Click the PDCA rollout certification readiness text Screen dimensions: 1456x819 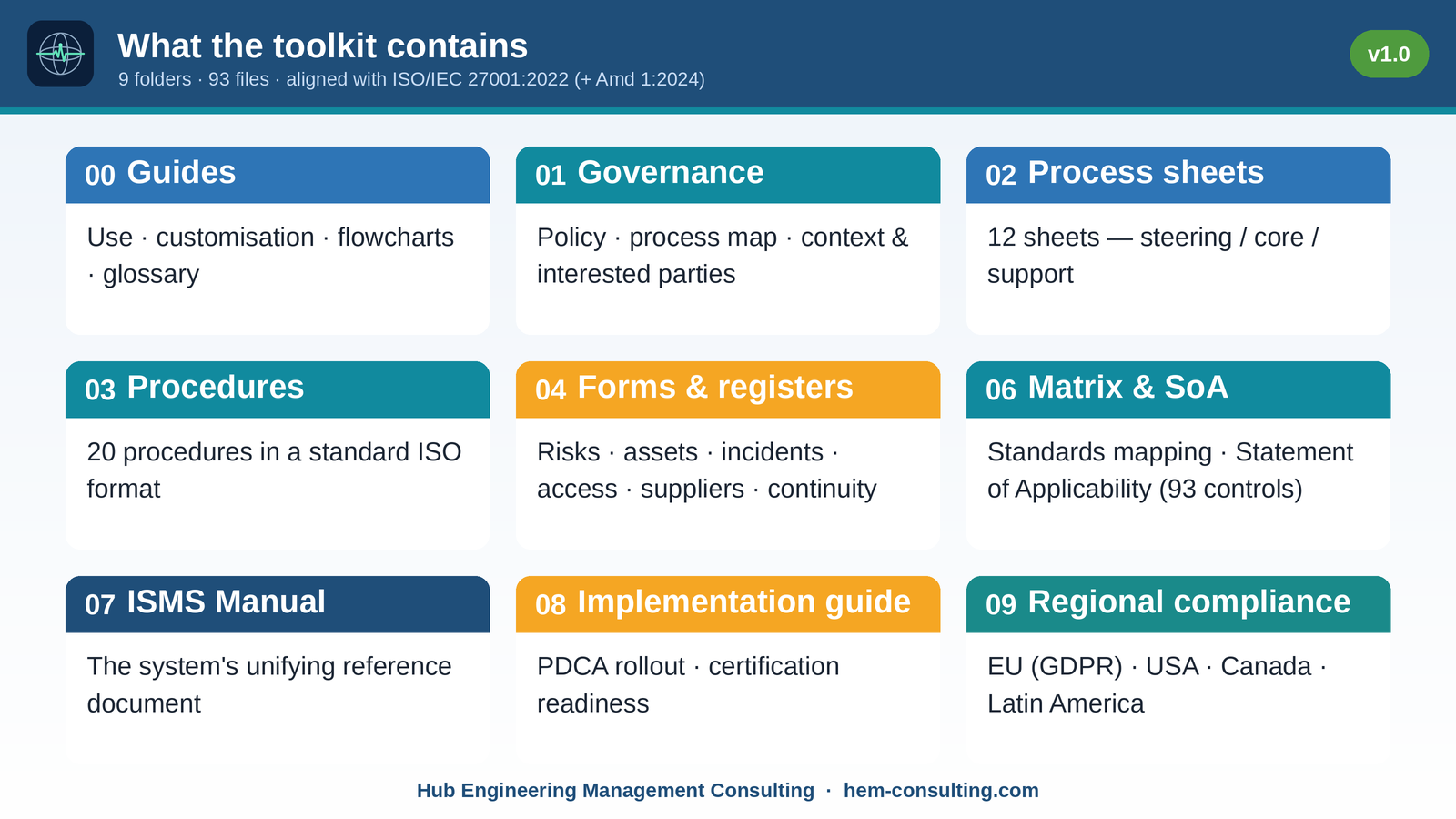click(x=688, y=685)
